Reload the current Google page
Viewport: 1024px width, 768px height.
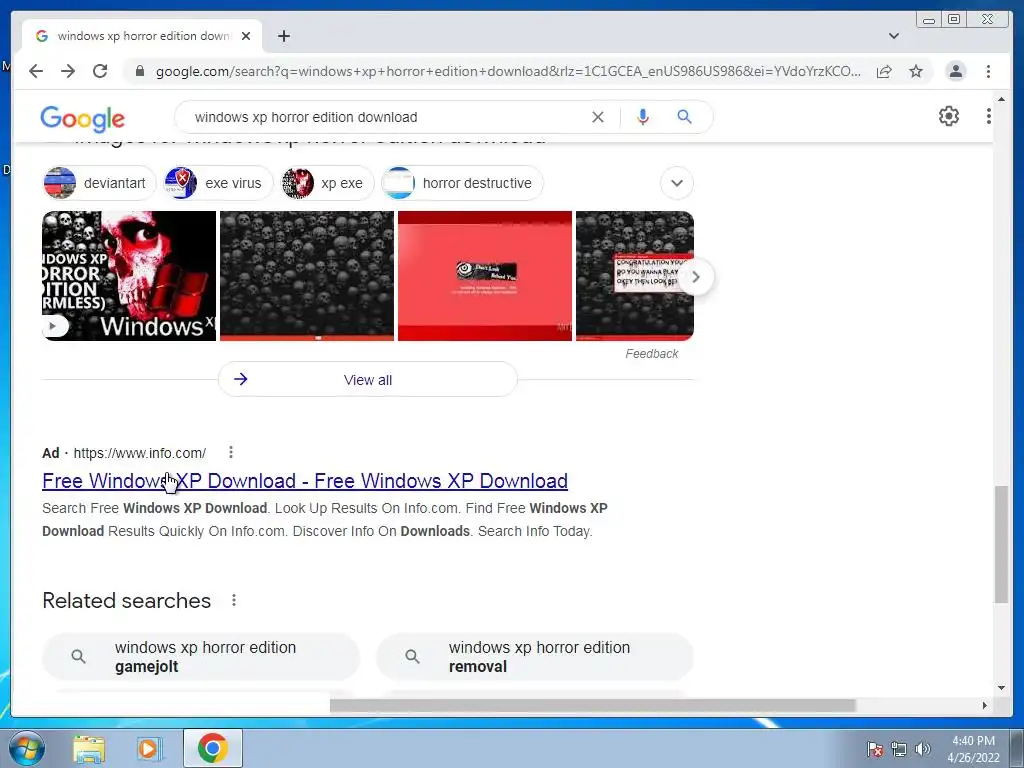coord(100,71)
